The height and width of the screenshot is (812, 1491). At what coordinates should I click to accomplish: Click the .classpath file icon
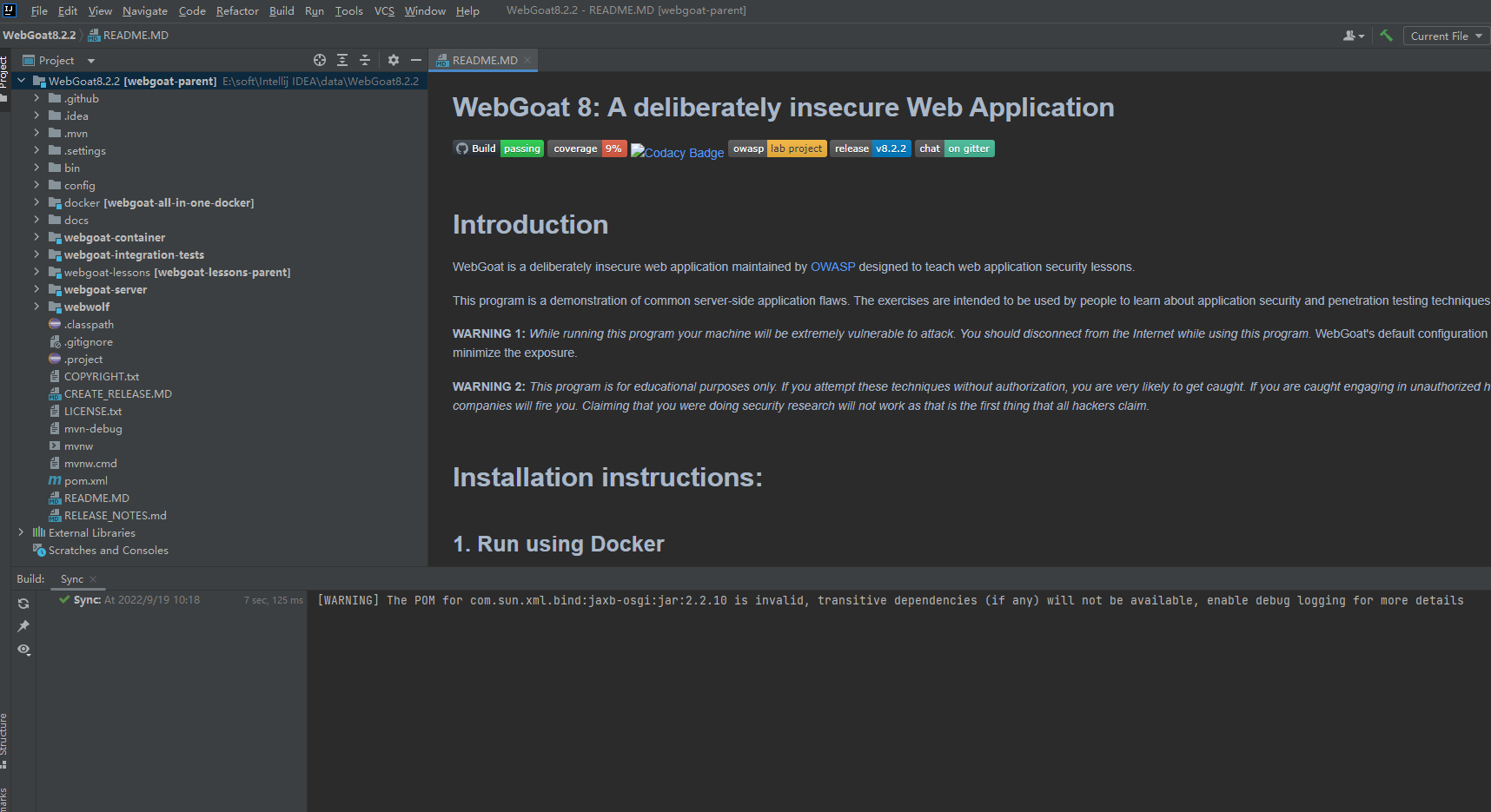coord(55,324)
